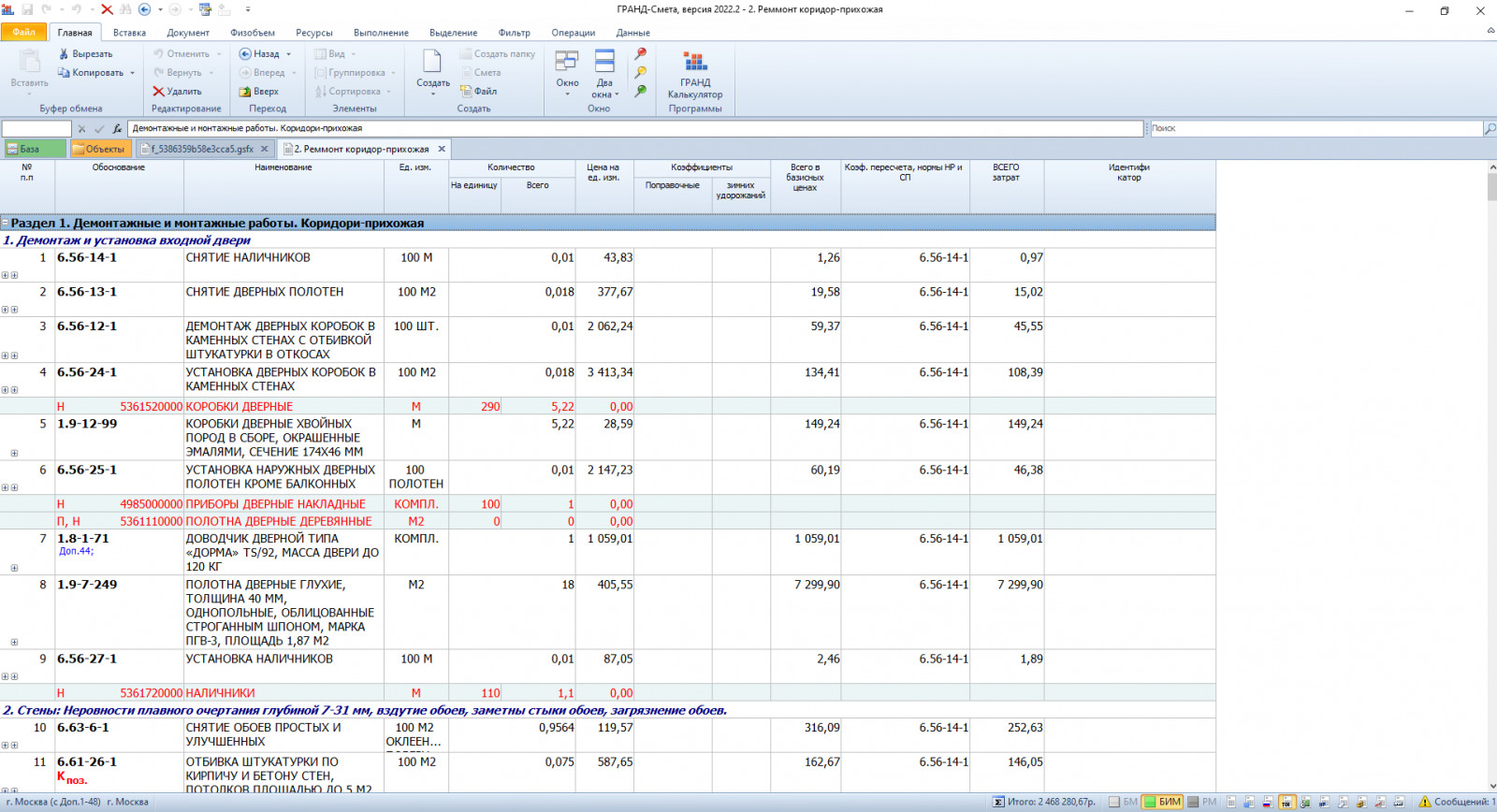1497x812 pixels.
Task: Click the Доп.44 link in row 7
Action: pyautogui.click(x=76, y=552)
